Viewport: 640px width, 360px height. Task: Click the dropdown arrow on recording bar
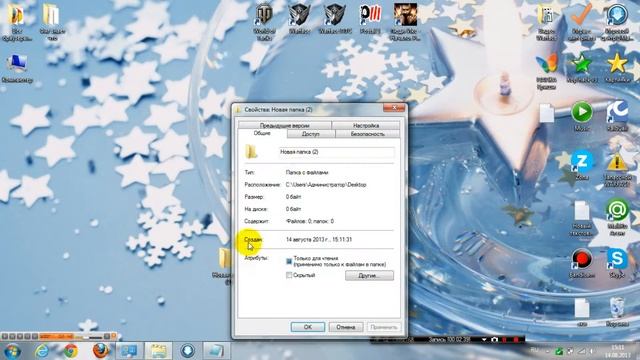tap(484, 340)
